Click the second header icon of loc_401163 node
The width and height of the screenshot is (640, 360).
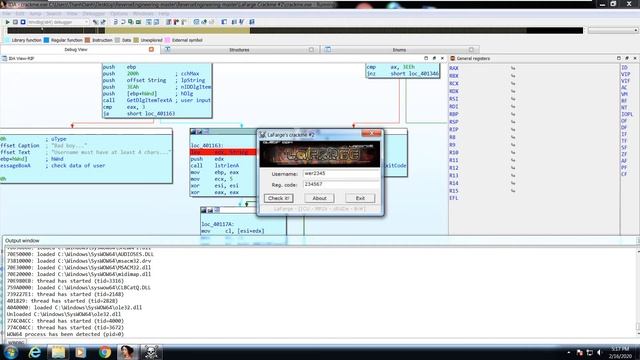coord(199,131)
